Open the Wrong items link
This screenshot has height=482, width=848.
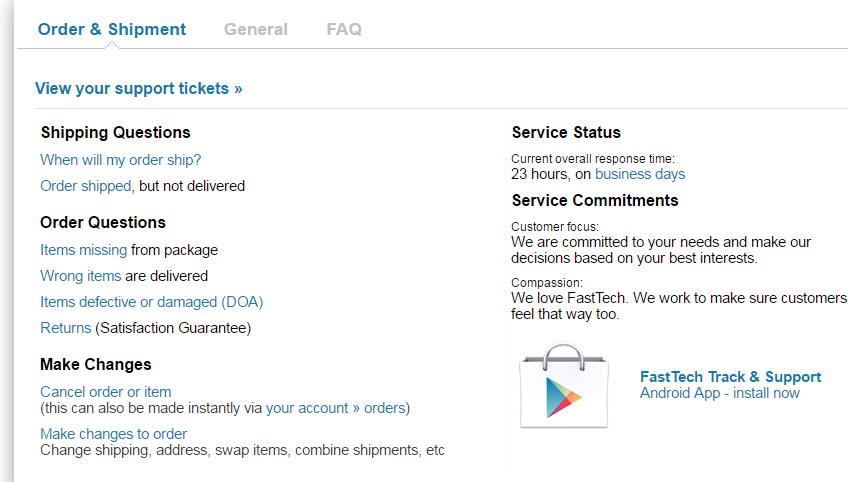pyautogui.click(x=81, y=276)
